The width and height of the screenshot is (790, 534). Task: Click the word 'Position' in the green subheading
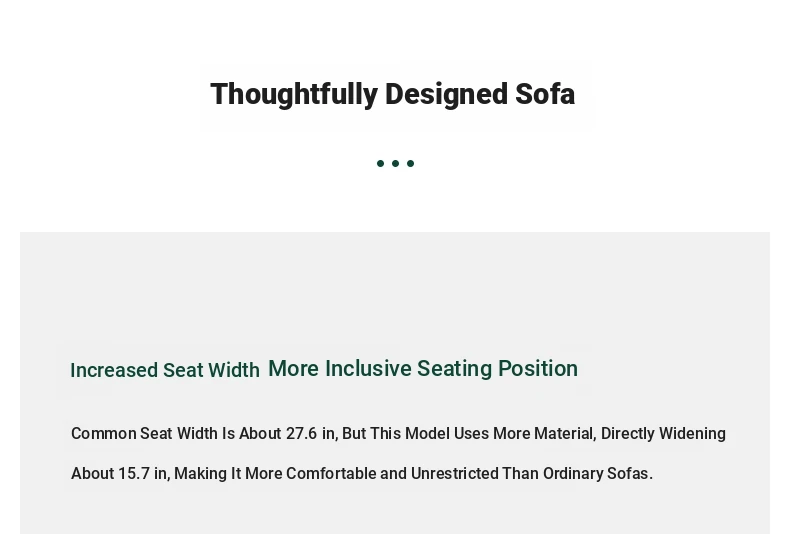(x=538, y=369)
